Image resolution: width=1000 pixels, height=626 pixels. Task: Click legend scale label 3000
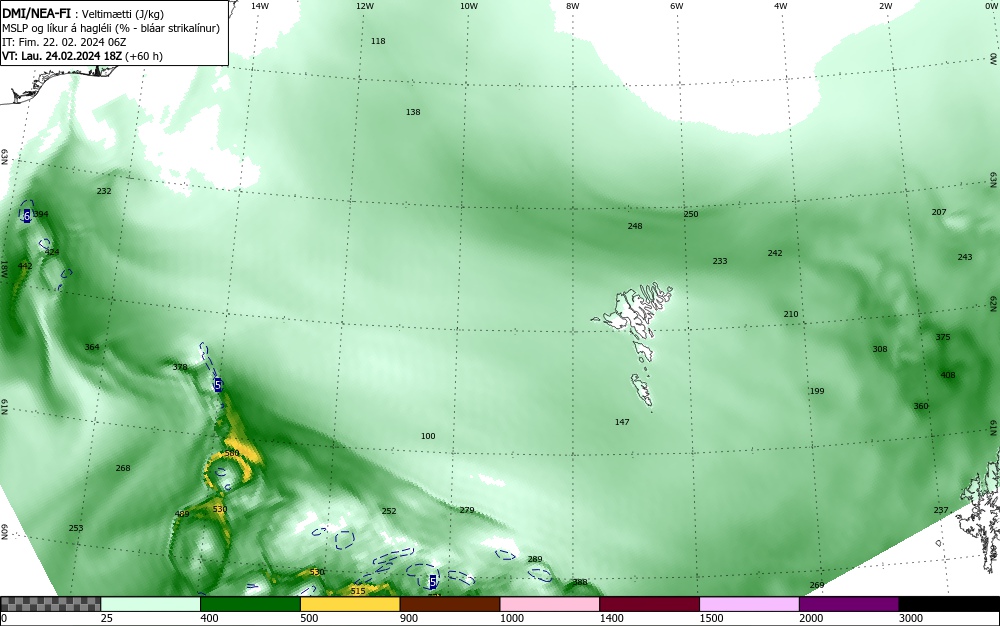(x=911, y=618)
